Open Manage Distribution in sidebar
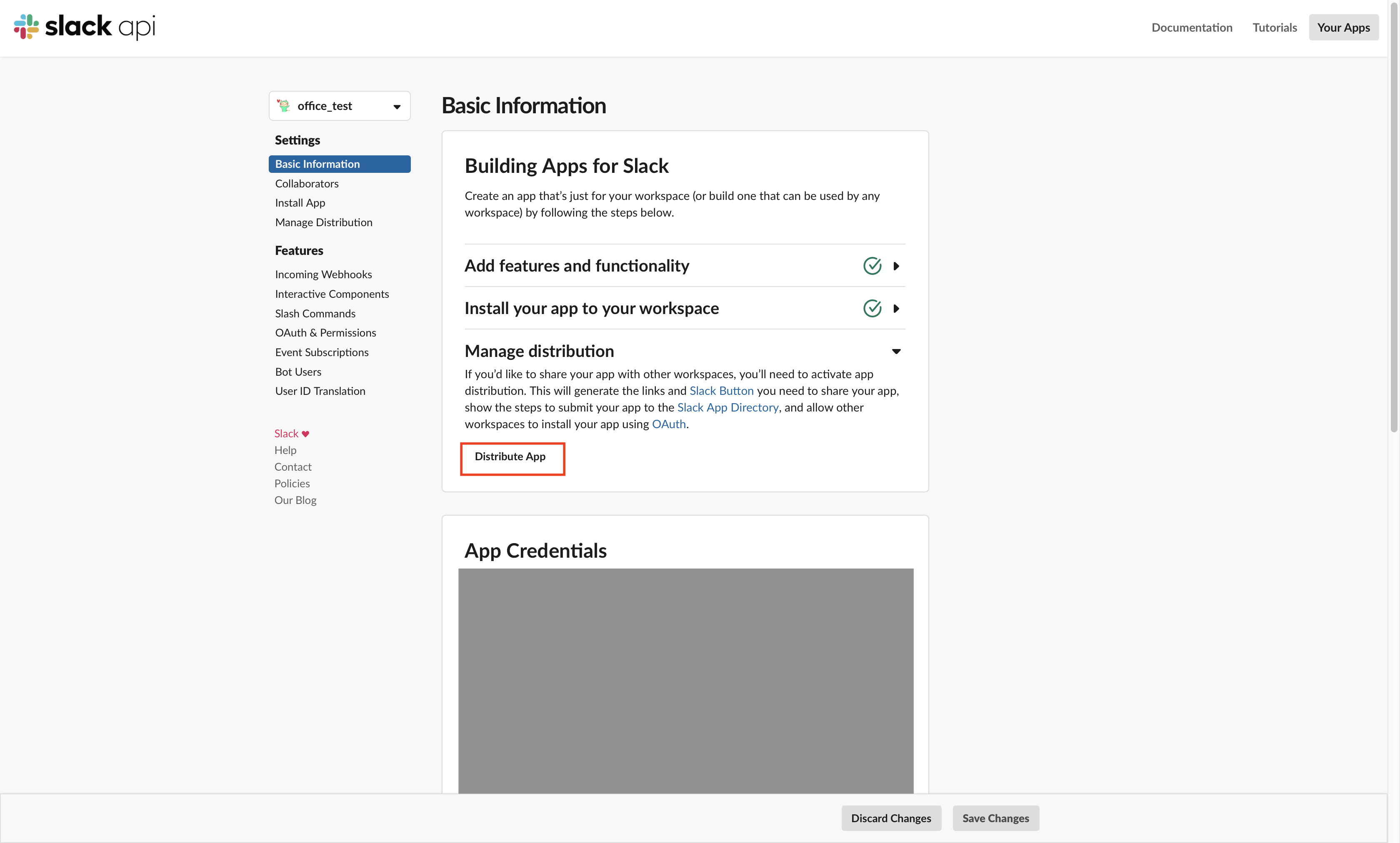Screen dimensions: 1400x843 (x=324, y=222)
